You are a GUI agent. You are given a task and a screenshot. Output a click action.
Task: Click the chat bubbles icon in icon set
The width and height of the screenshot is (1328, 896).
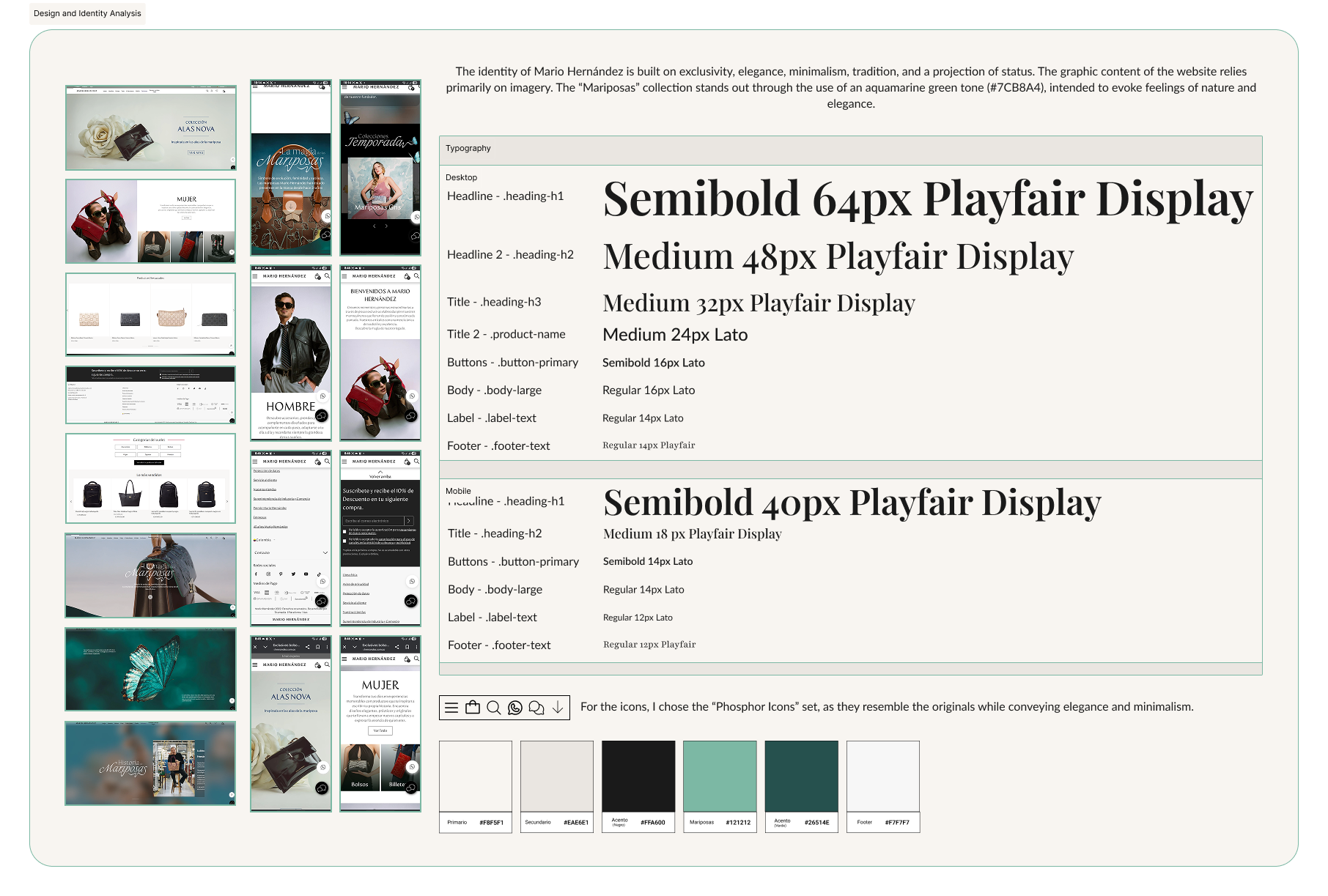(x=536, y=708)
